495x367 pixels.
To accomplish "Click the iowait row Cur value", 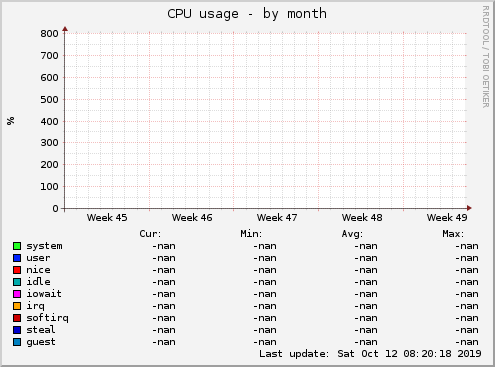I will tap(164, 294).
